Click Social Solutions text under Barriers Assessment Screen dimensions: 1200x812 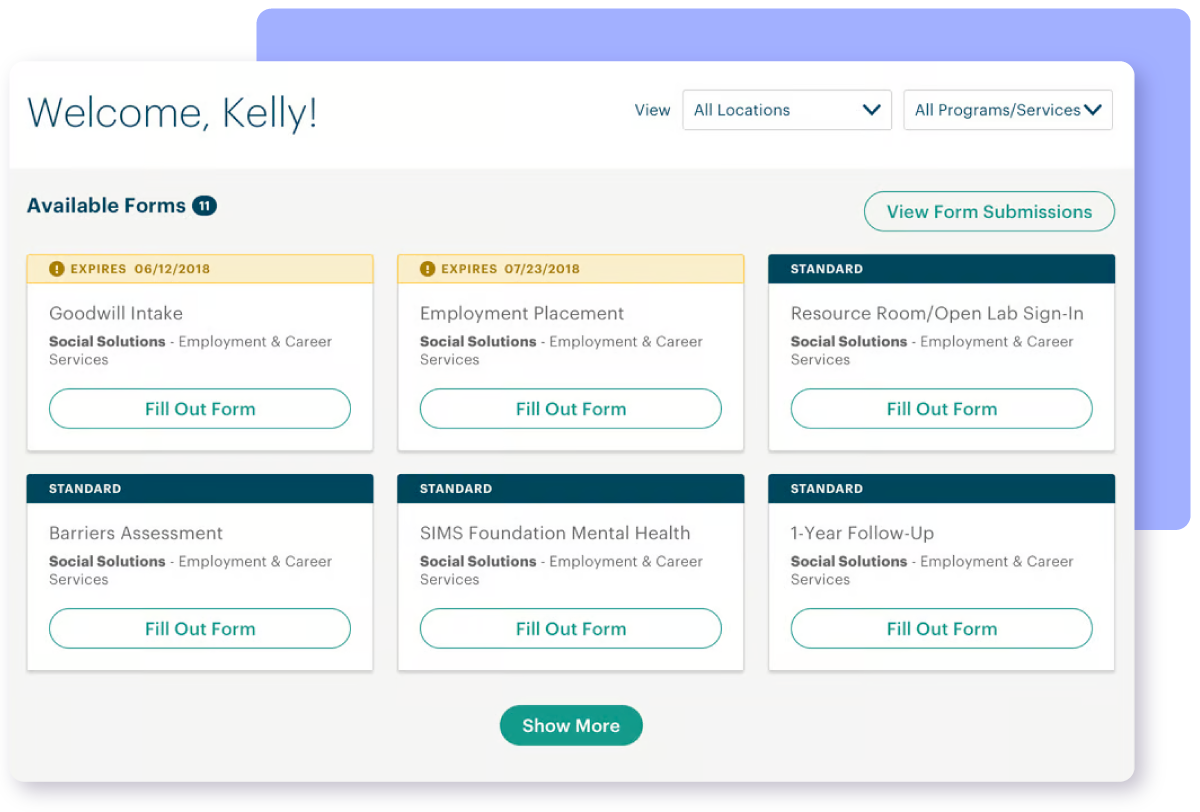point(107,561)
